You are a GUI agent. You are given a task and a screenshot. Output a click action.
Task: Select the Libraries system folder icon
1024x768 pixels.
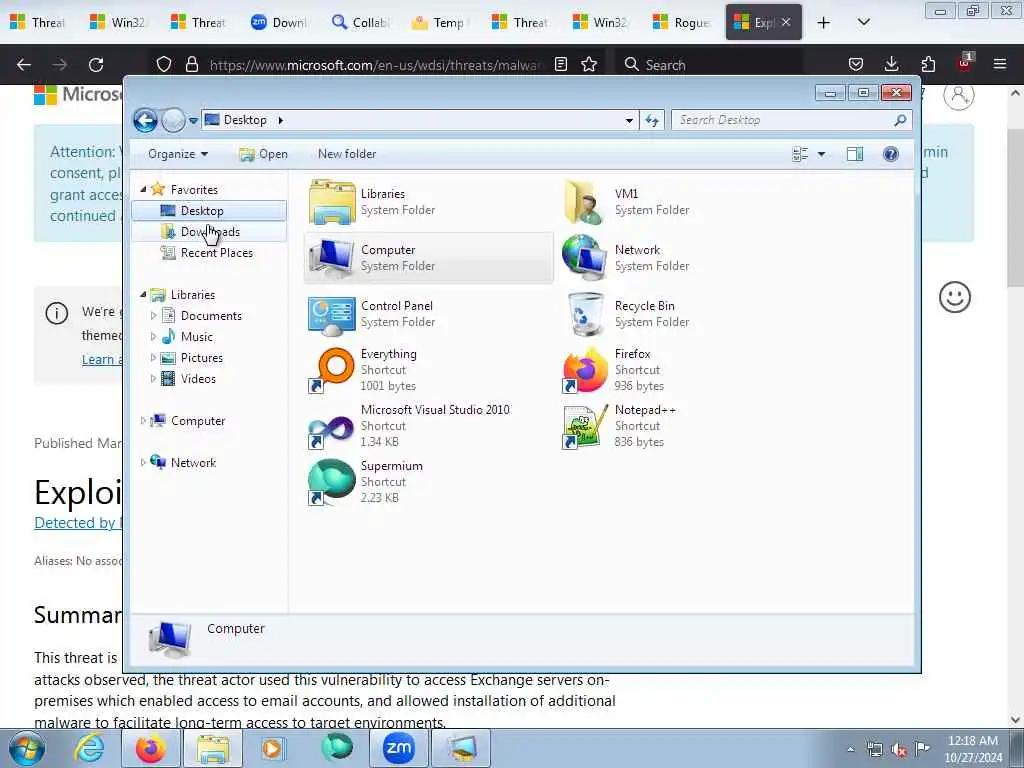click(x=332, y=202)
